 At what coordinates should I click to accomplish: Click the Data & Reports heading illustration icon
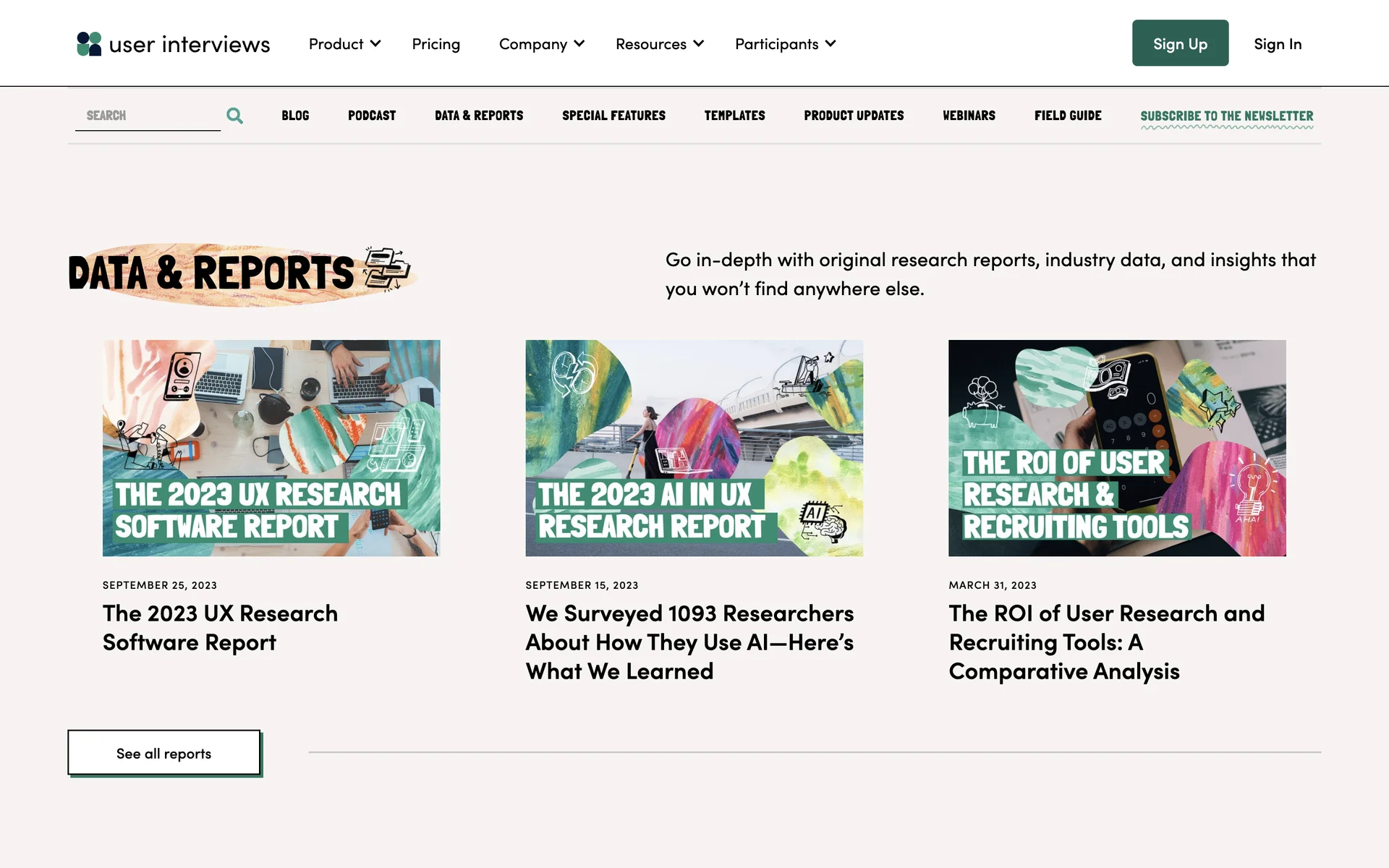(x=386, y=269)
